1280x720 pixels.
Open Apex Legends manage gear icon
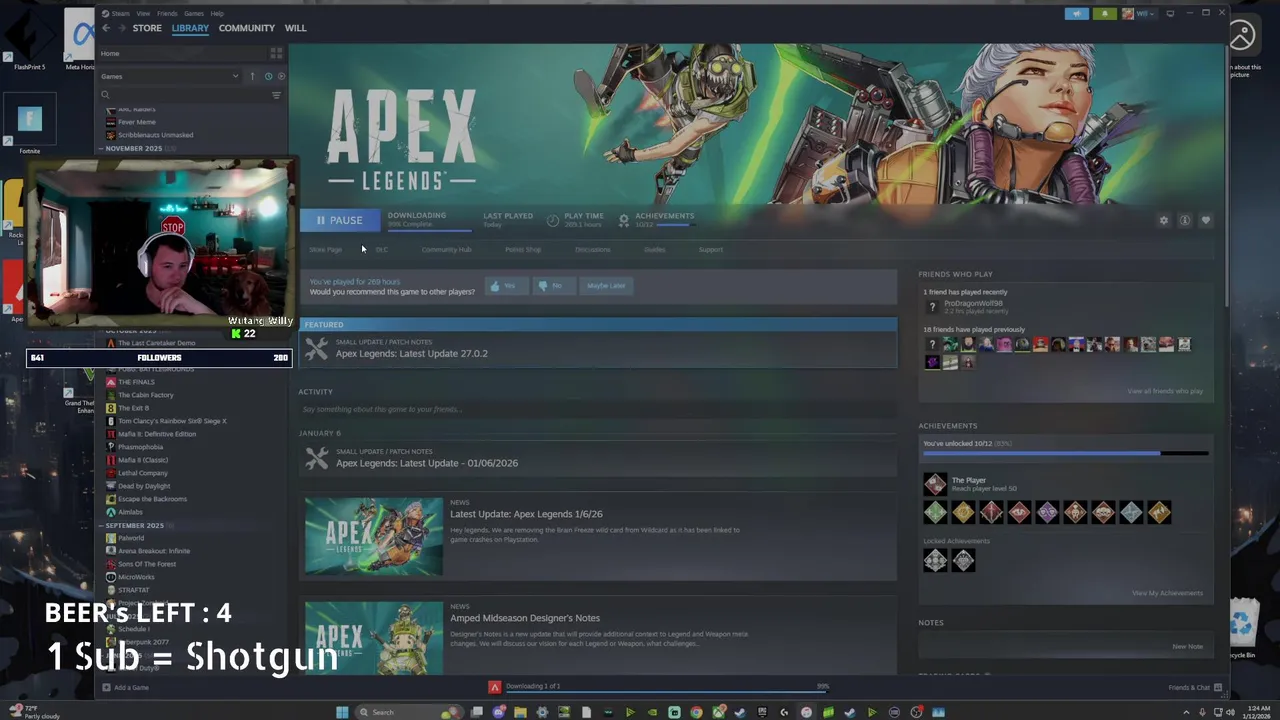coord(1163,220)
